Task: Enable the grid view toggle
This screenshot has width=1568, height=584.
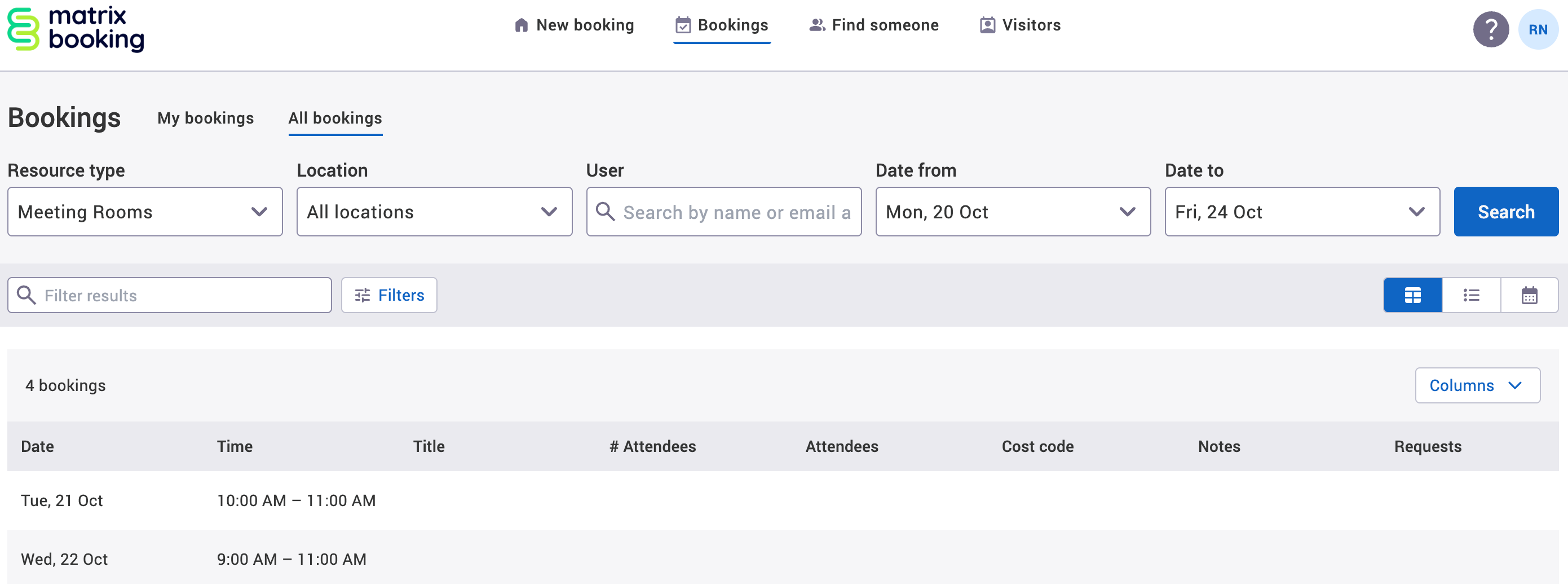Action: point(1412,295)
